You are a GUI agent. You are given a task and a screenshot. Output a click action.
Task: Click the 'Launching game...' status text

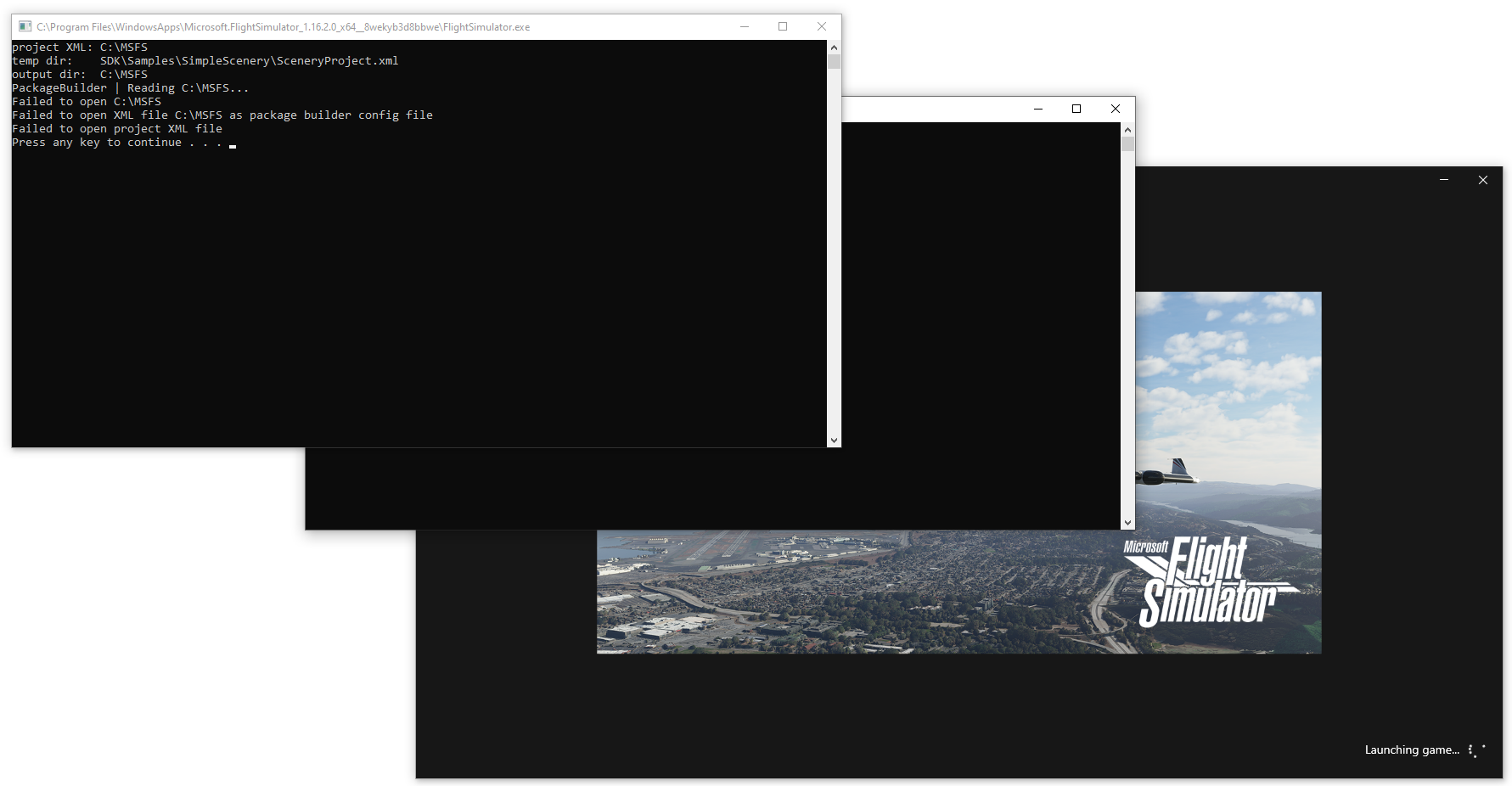point(1412,750)
